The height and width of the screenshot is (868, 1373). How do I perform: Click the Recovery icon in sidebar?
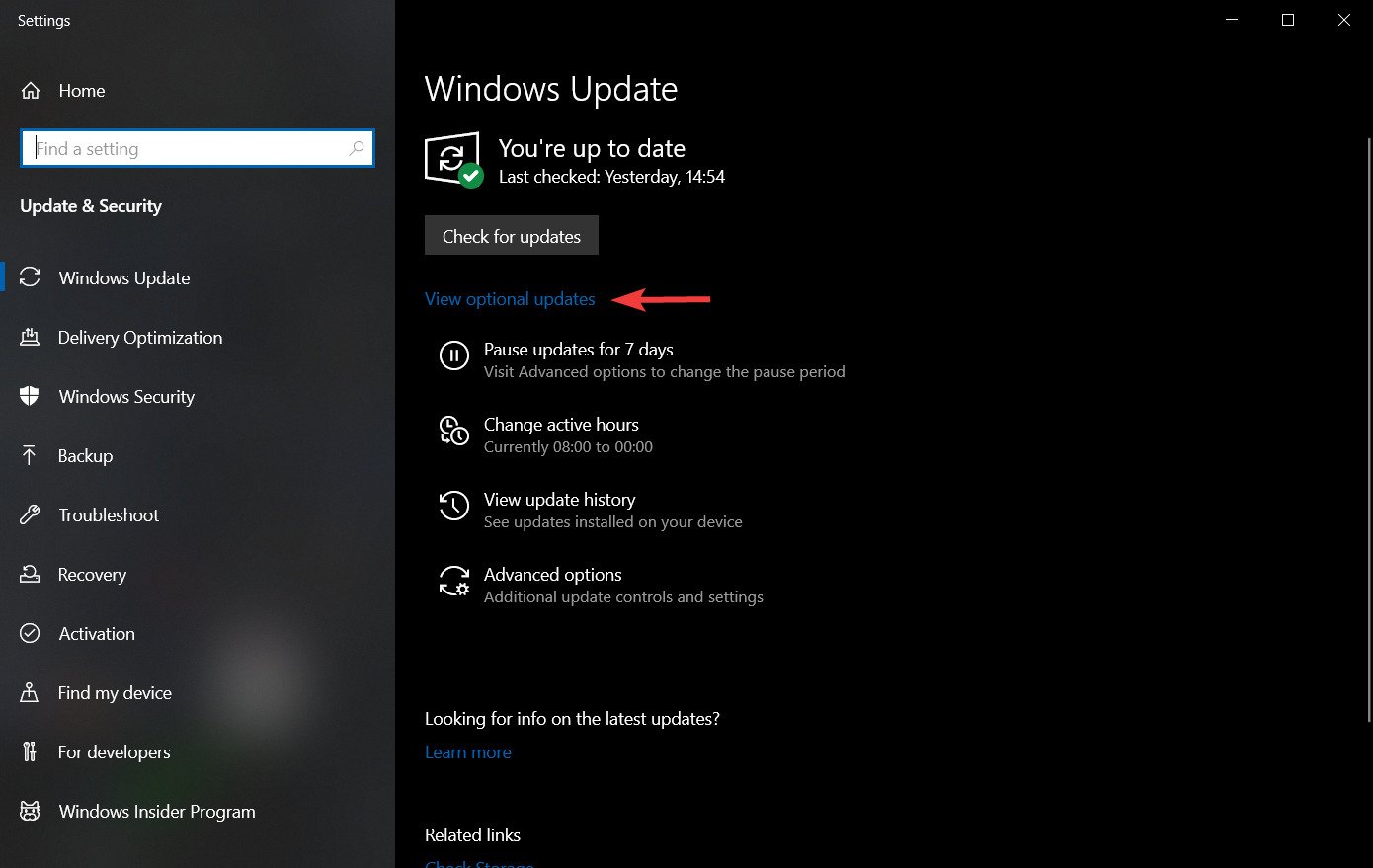30,574
